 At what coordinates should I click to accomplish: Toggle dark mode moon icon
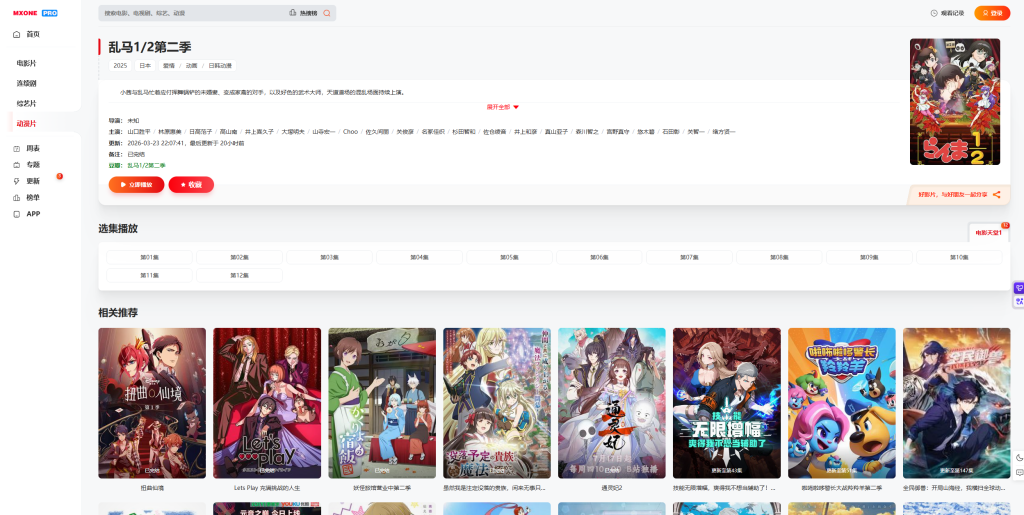(1019, 458)
